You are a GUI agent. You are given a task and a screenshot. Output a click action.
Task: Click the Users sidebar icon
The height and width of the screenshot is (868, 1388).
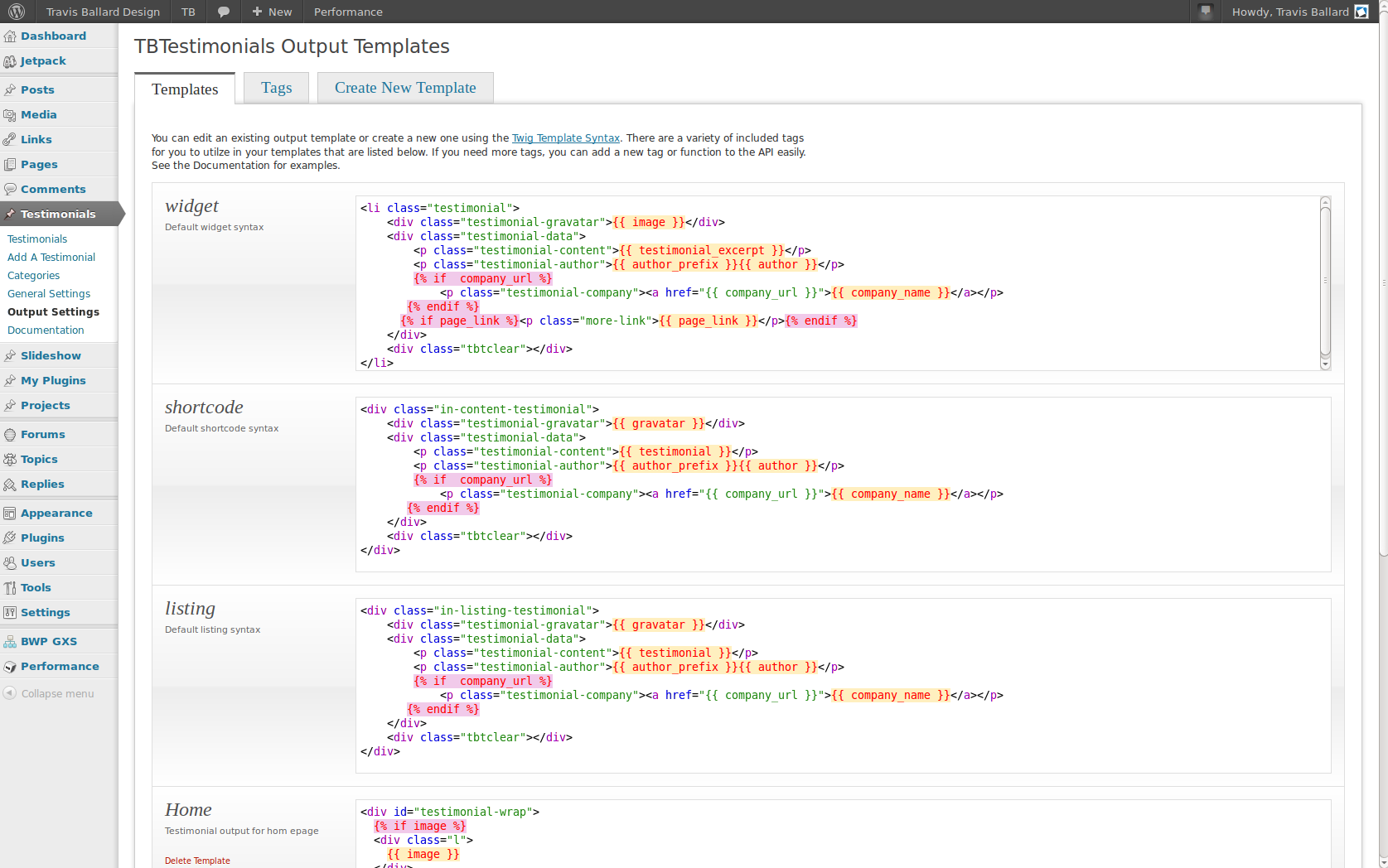click(10, 563)
